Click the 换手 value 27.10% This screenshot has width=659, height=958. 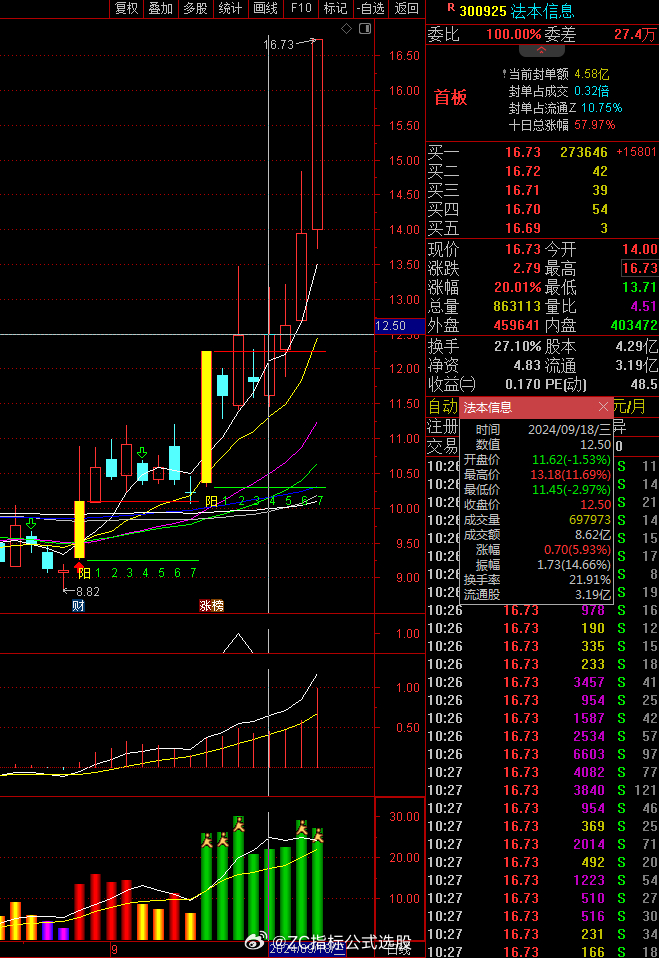pyautogui.click(x=517, y=346)
